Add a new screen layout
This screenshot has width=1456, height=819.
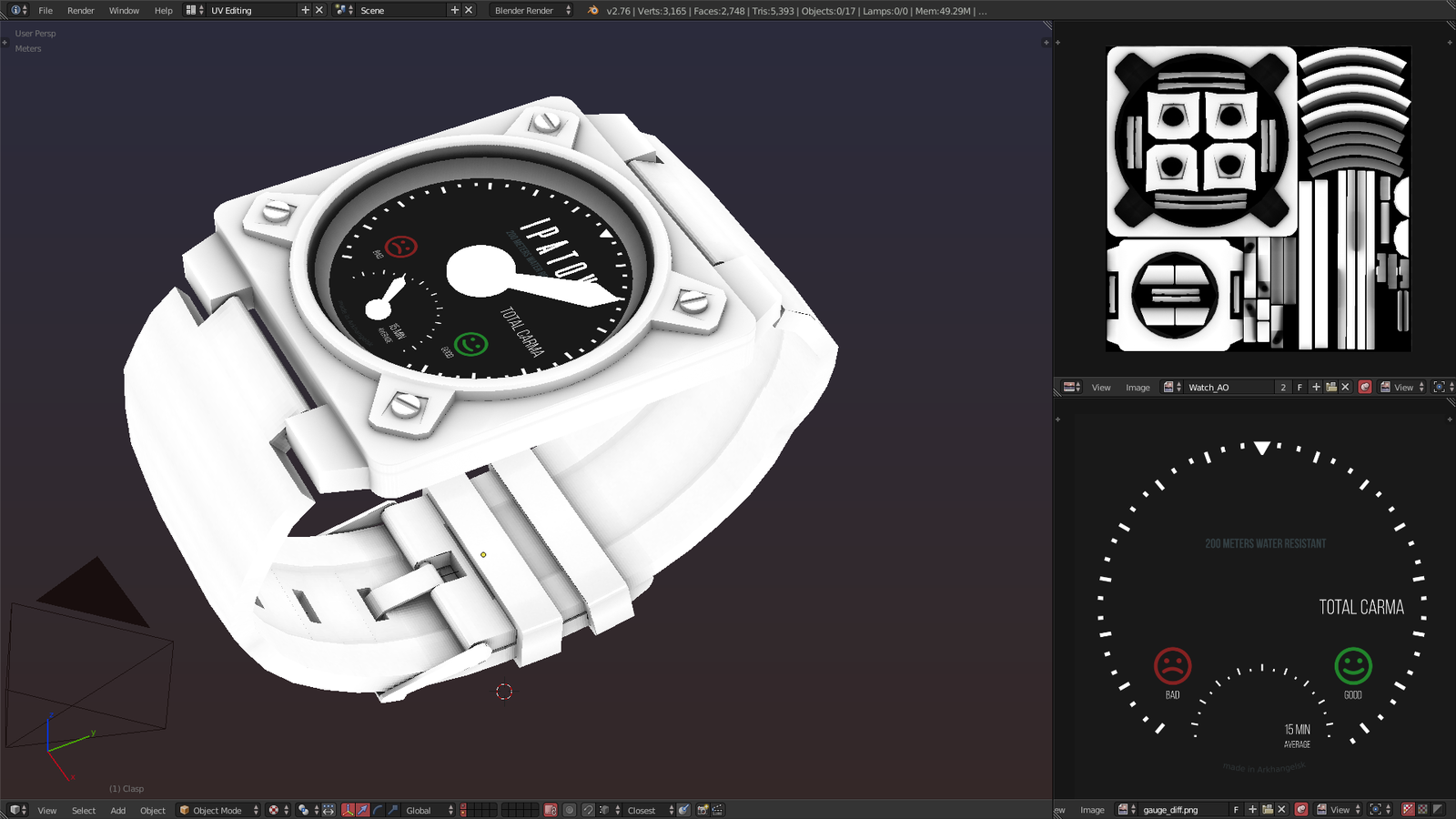(x=305, y=11)
